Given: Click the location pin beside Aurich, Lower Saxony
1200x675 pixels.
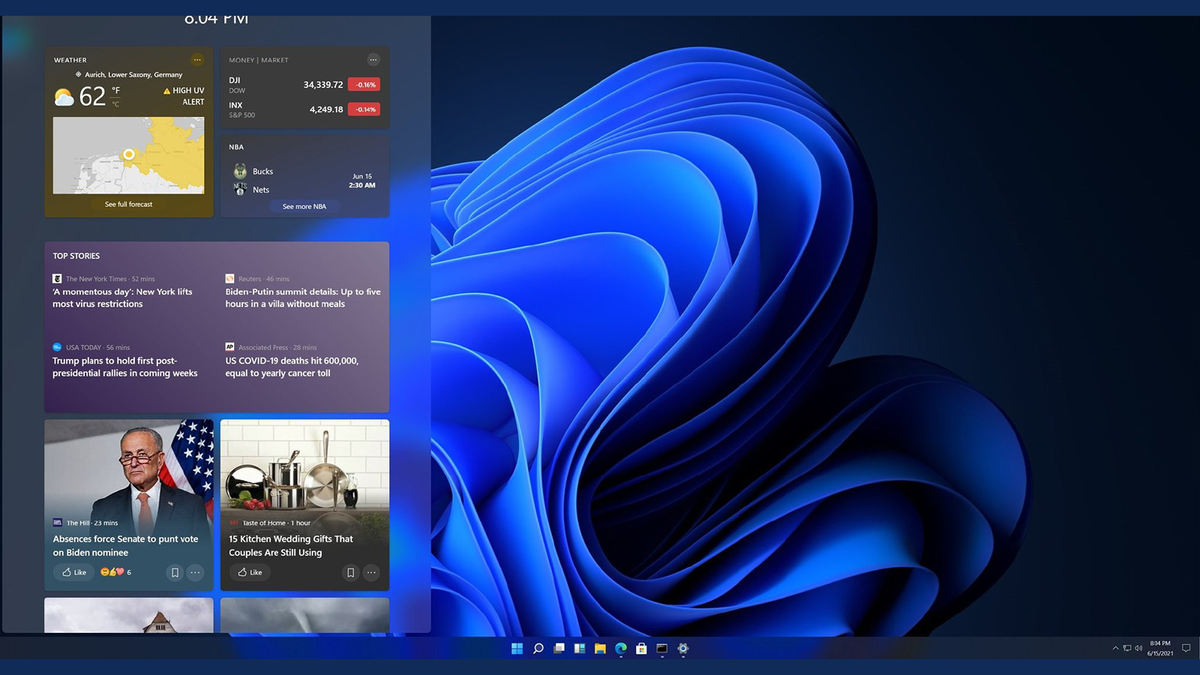Looking at the screenshot, I should pos(79,74).
